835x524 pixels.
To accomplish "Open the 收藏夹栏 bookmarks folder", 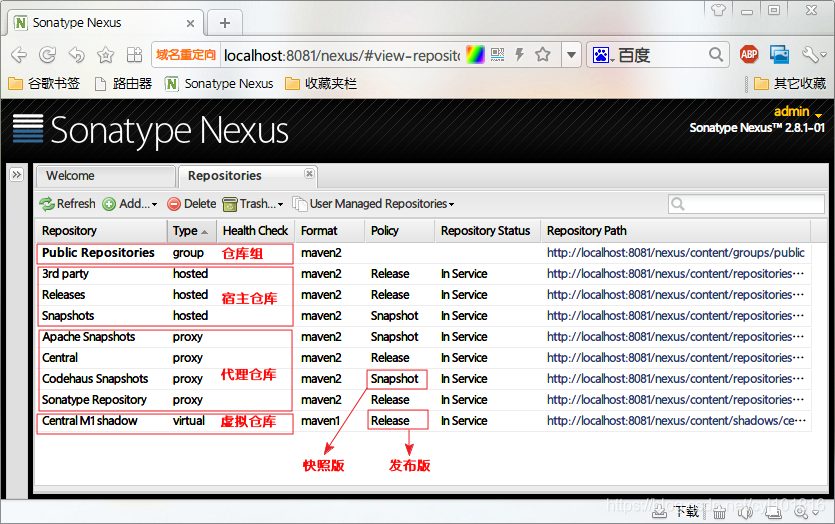I will point(321,84).
